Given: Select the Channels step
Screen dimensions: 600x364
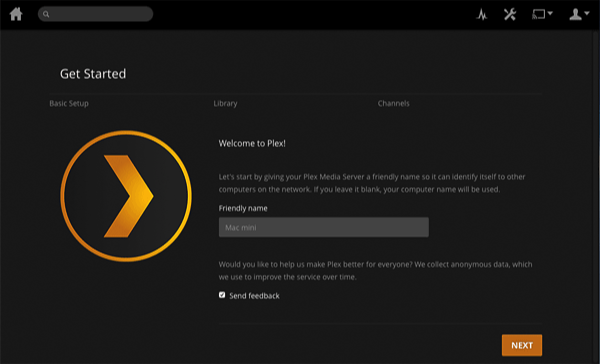Looking at the screenshot, I should pos(393,103).
